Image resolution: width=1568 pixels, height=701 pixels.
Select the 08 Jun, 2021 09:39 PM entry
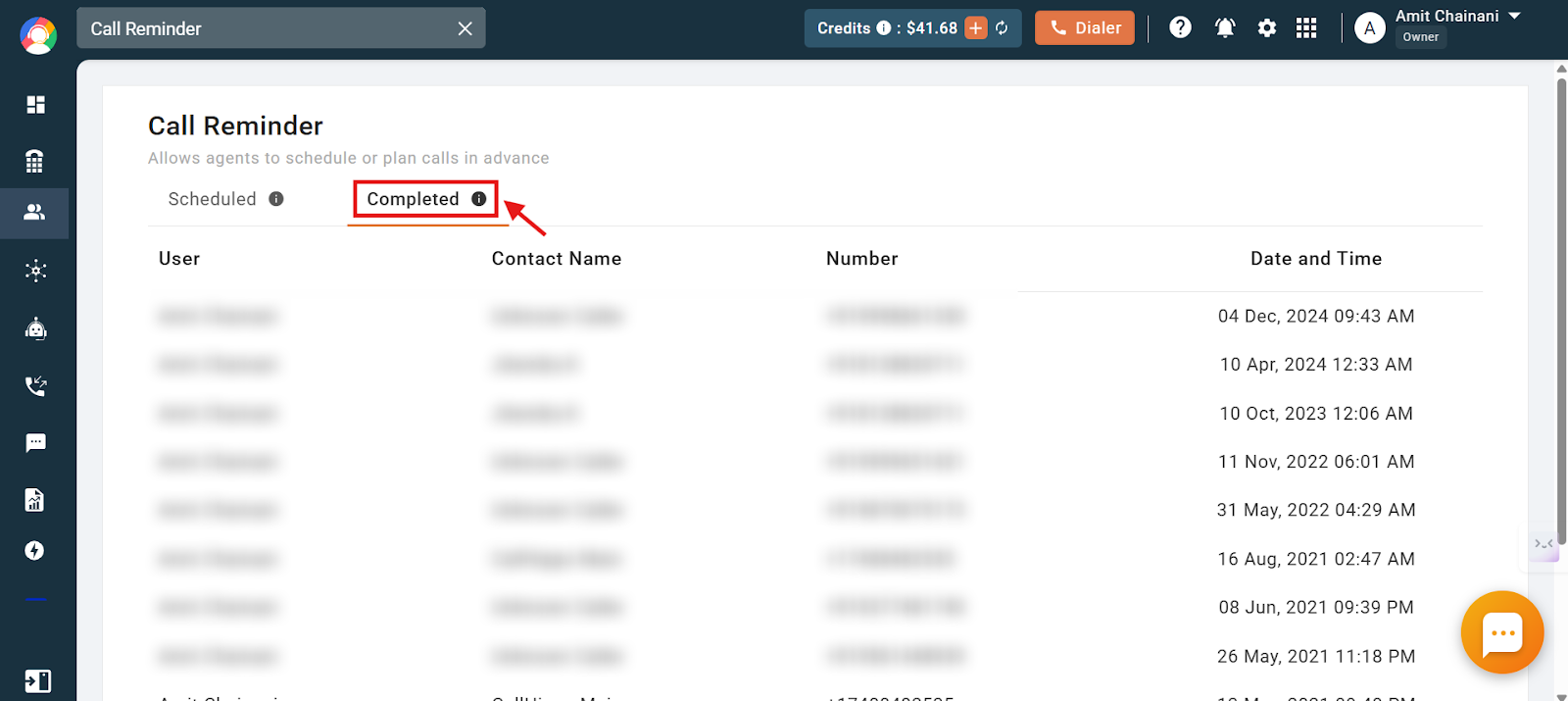[x=1316, y=607]
